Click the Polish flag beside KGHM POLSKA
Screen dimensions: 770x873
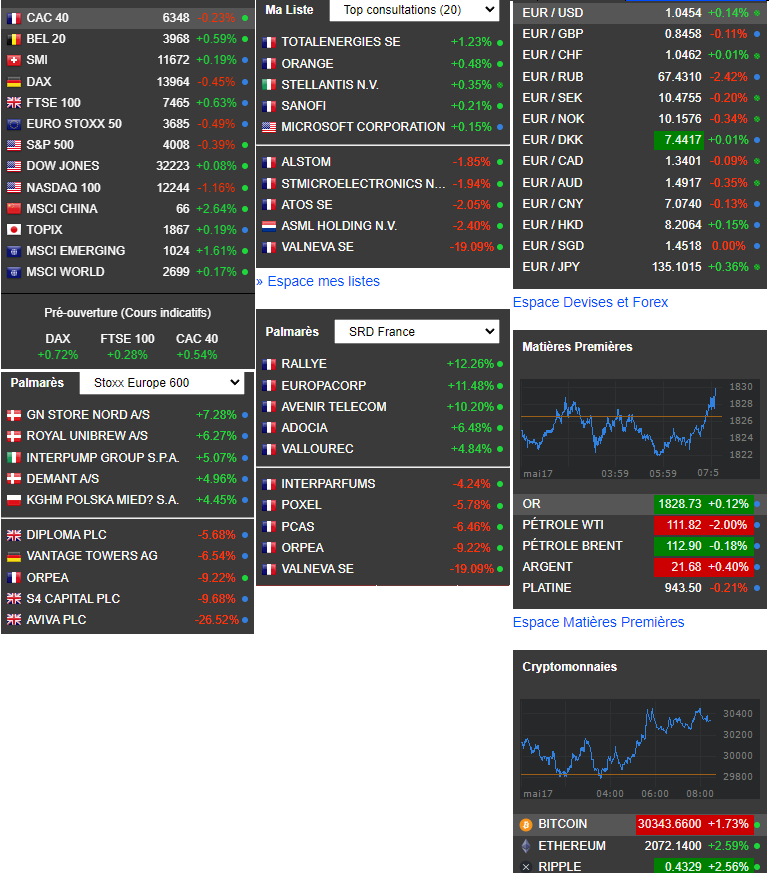pos(14,500)
